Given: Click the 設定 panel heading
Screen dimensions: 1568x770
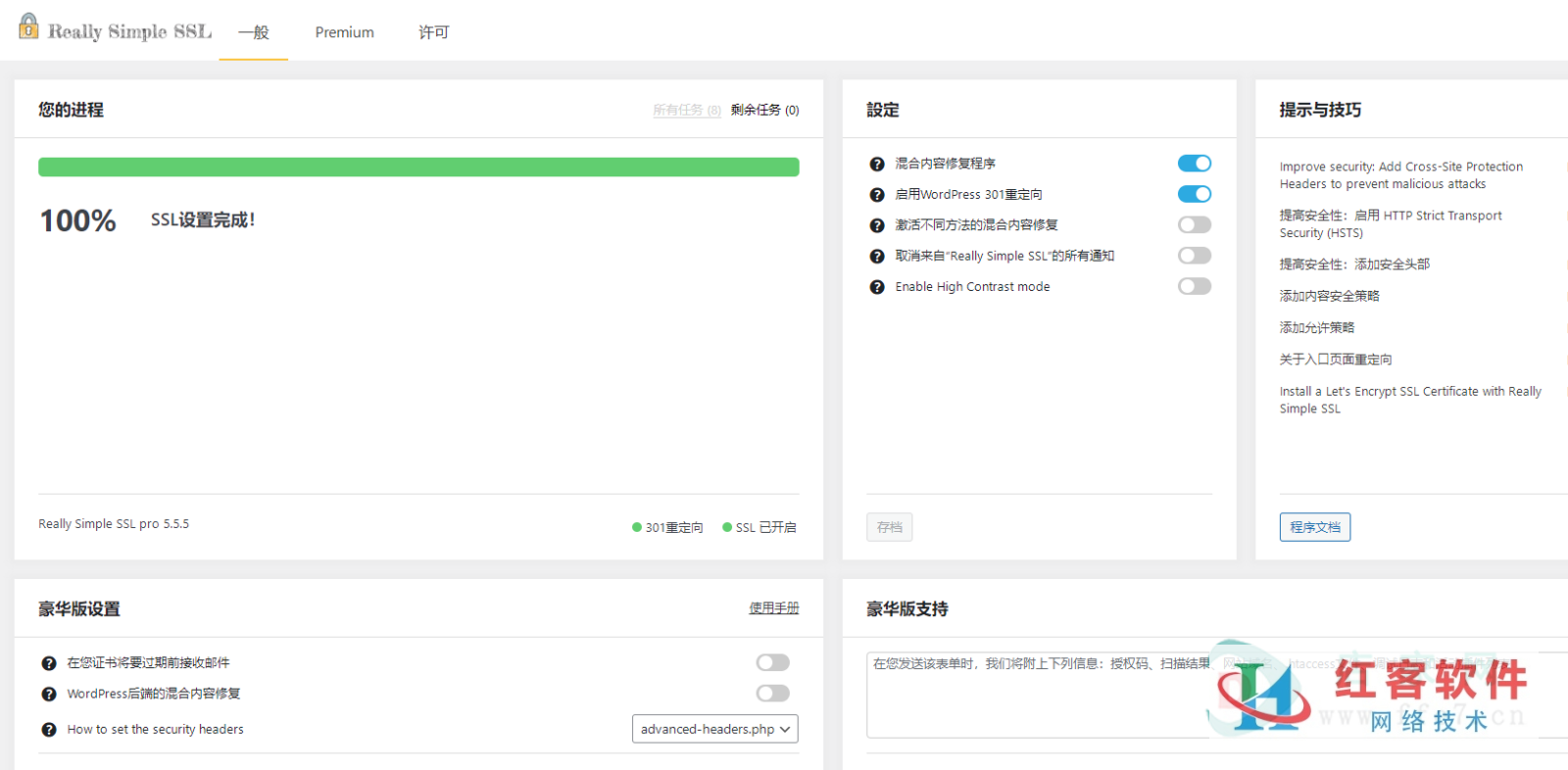Looking at the screenshot, I should 883,110.
